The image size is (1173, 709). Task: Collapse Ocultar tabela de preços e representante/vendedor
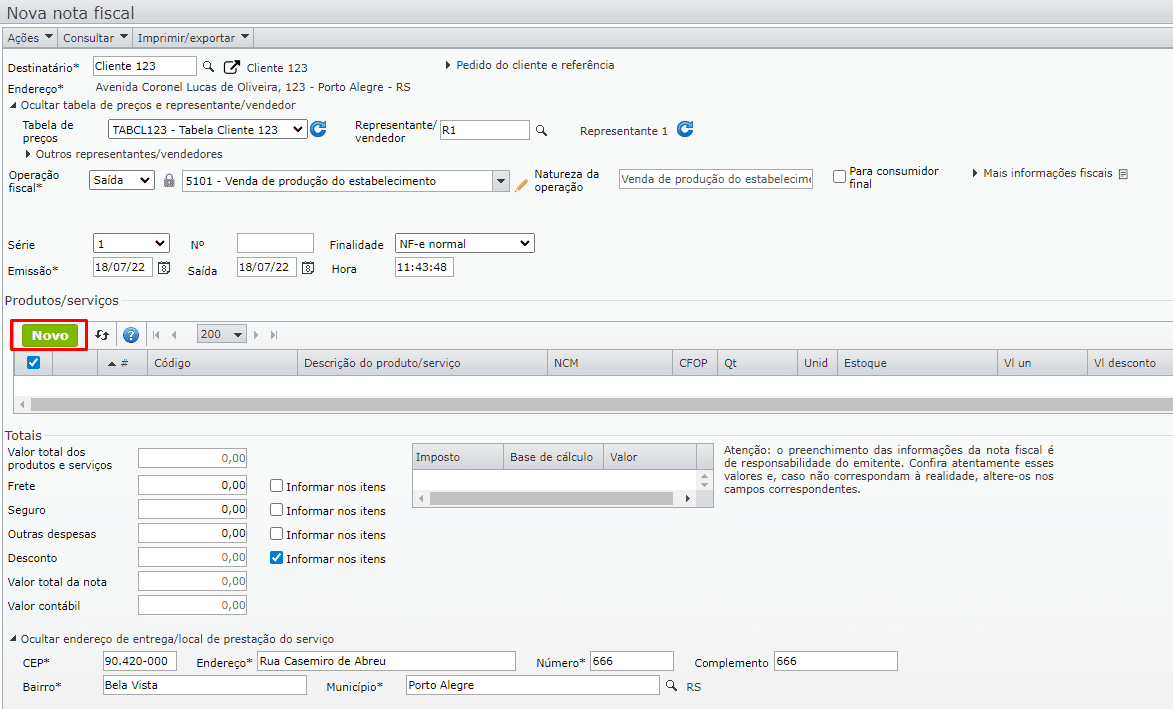point(152,105)
